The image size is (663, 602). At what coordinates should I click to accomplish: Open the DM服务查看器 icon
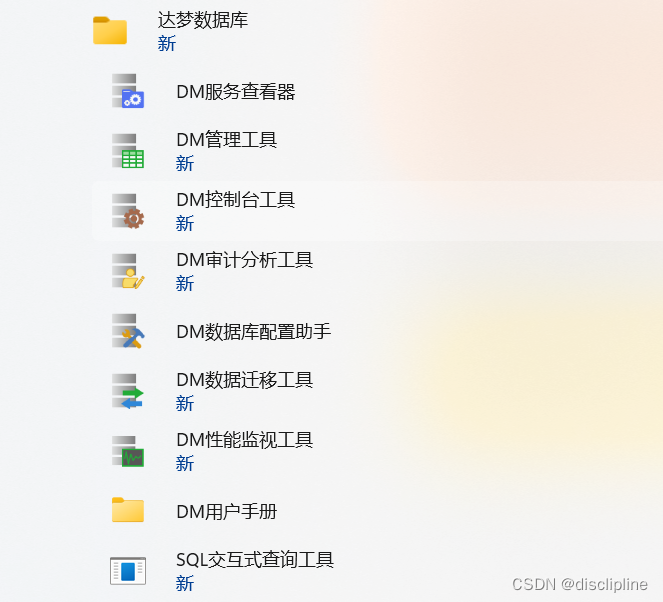(128, 91)
